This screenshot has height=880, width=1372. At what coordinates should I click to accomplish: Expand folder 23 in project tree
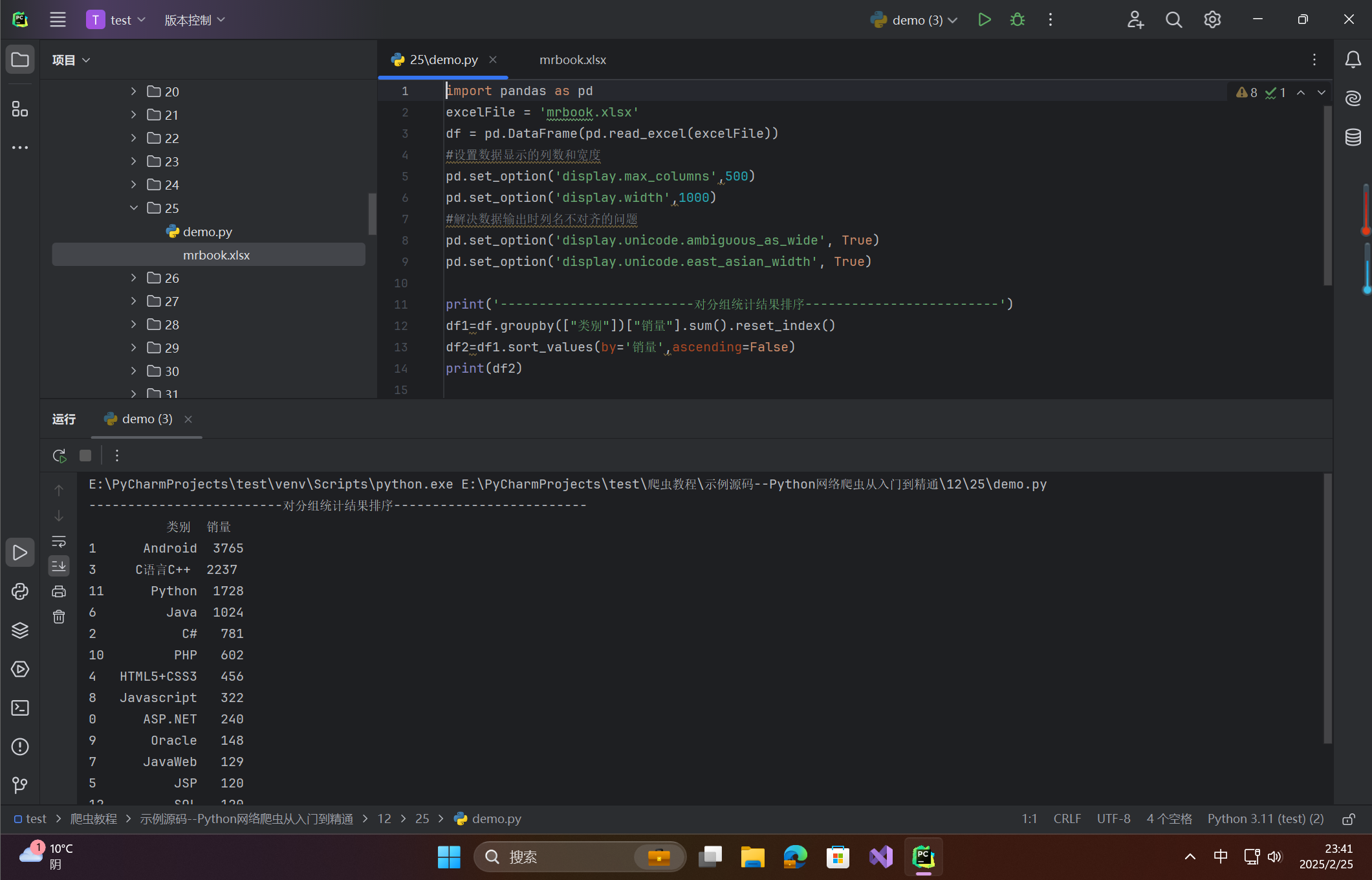tap(134, 161)
